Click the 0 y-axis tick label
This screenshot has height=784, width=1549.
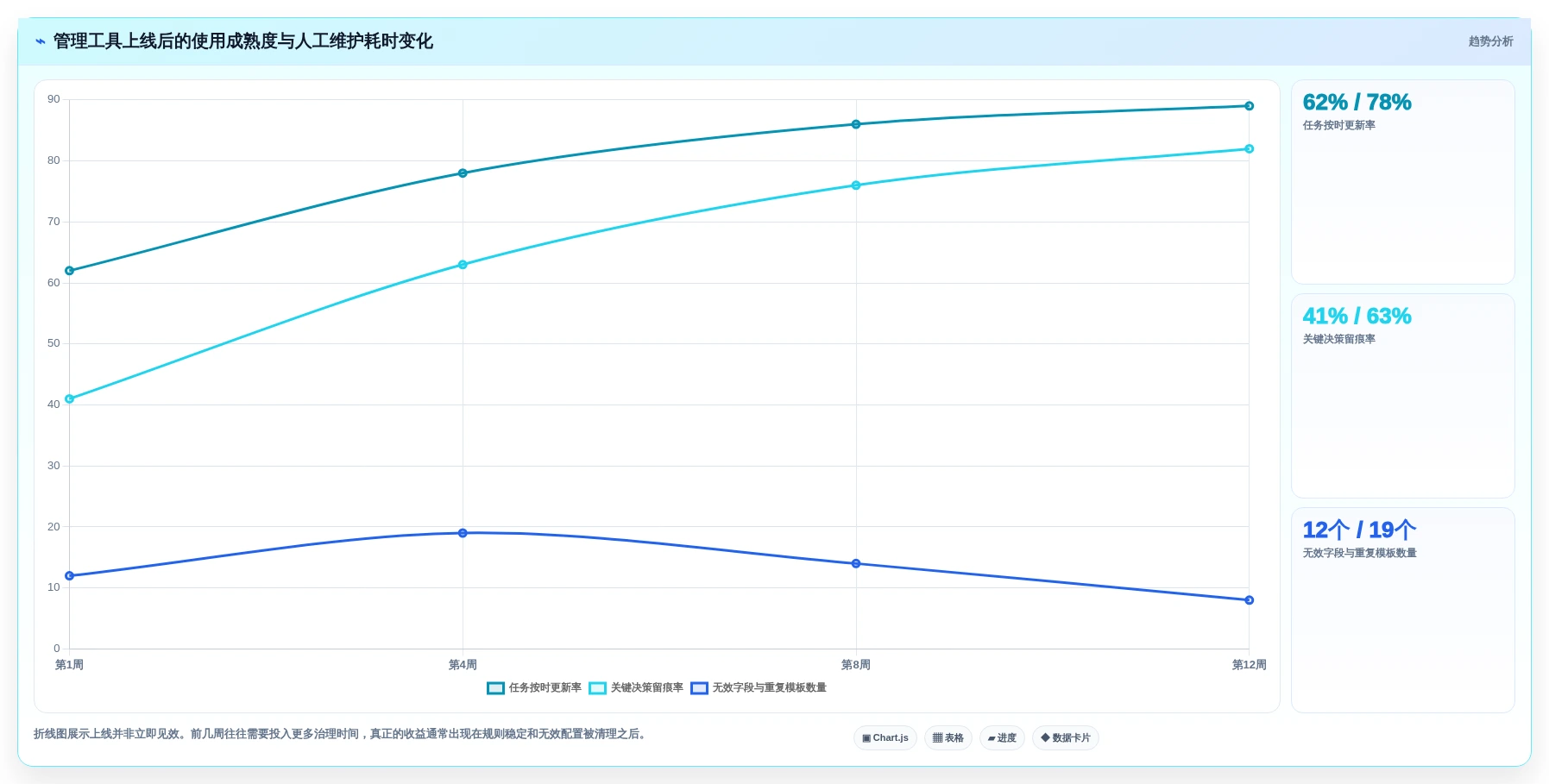click(57, 649)
